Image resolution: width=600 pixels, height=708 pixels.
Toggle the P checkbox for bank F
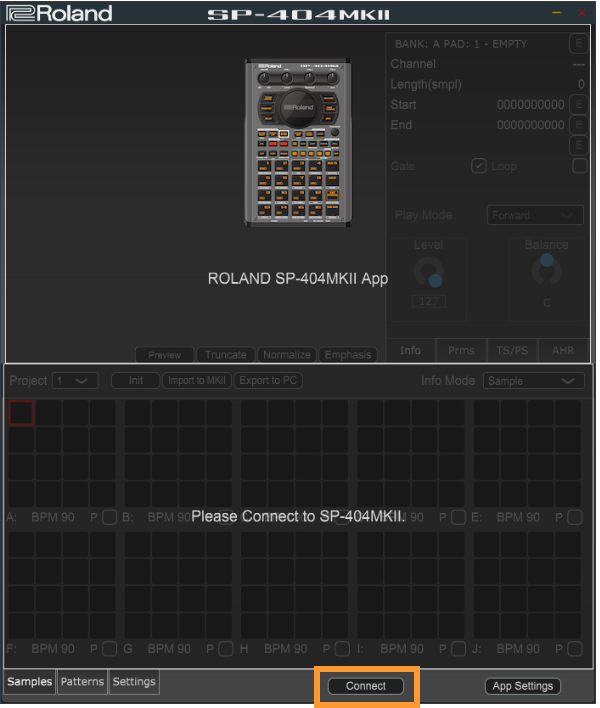tap(109, 649)
